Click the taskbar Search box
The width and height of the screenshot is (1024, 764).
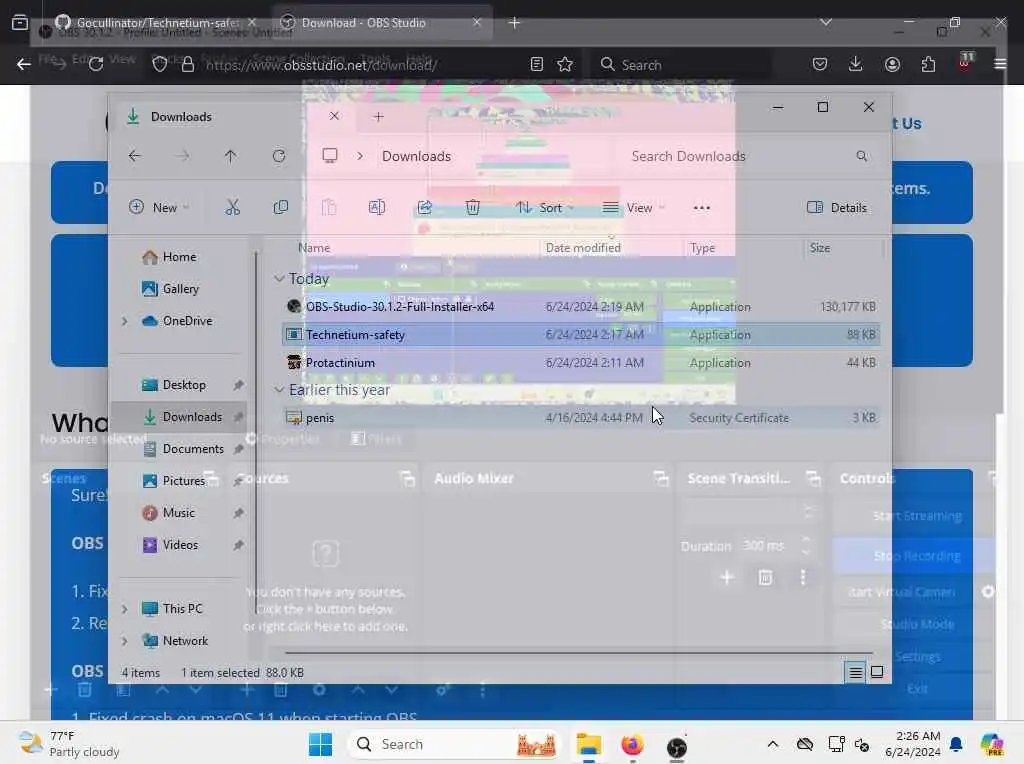[x=454, y=744]
